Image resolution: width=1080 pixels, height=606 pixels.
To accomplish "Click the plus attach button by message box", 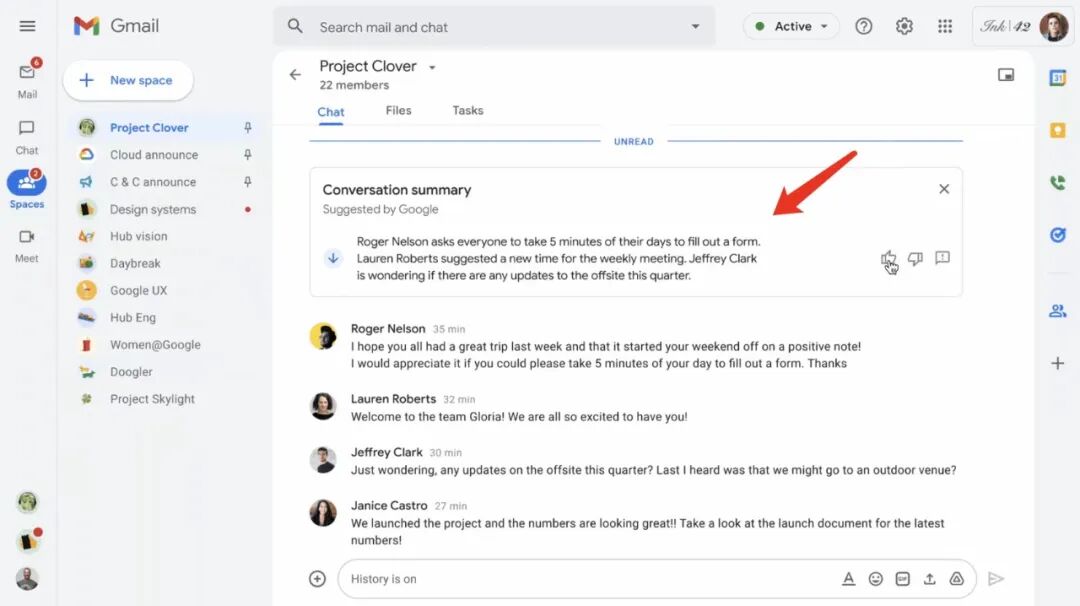I will (x=318, y=579).
